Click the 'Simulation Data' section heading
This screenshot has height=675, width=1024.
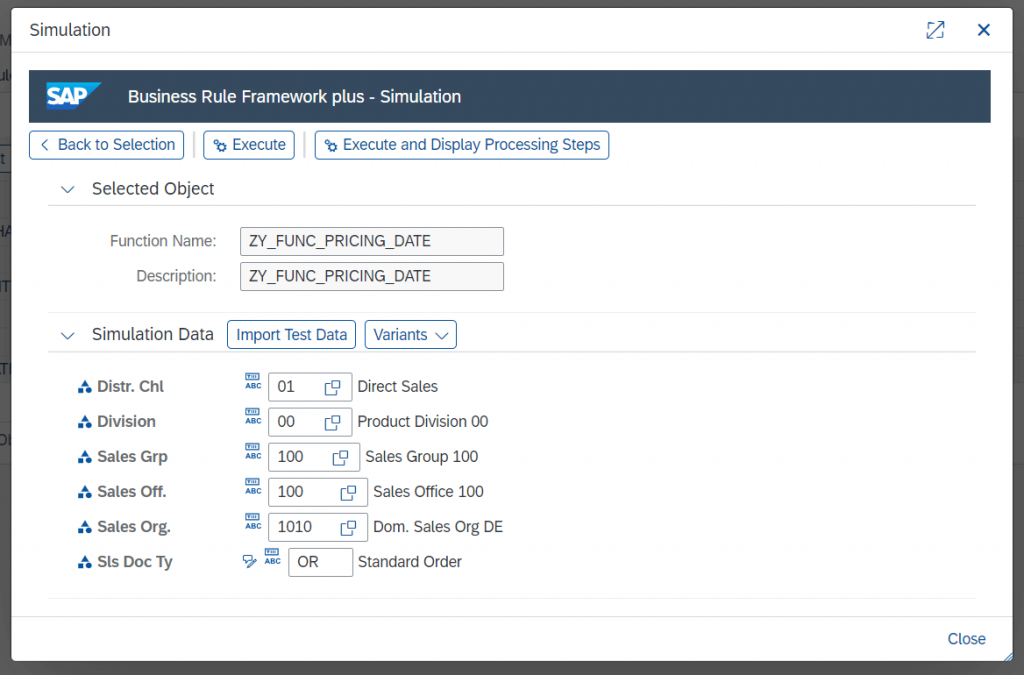click(x=153, y=335)
